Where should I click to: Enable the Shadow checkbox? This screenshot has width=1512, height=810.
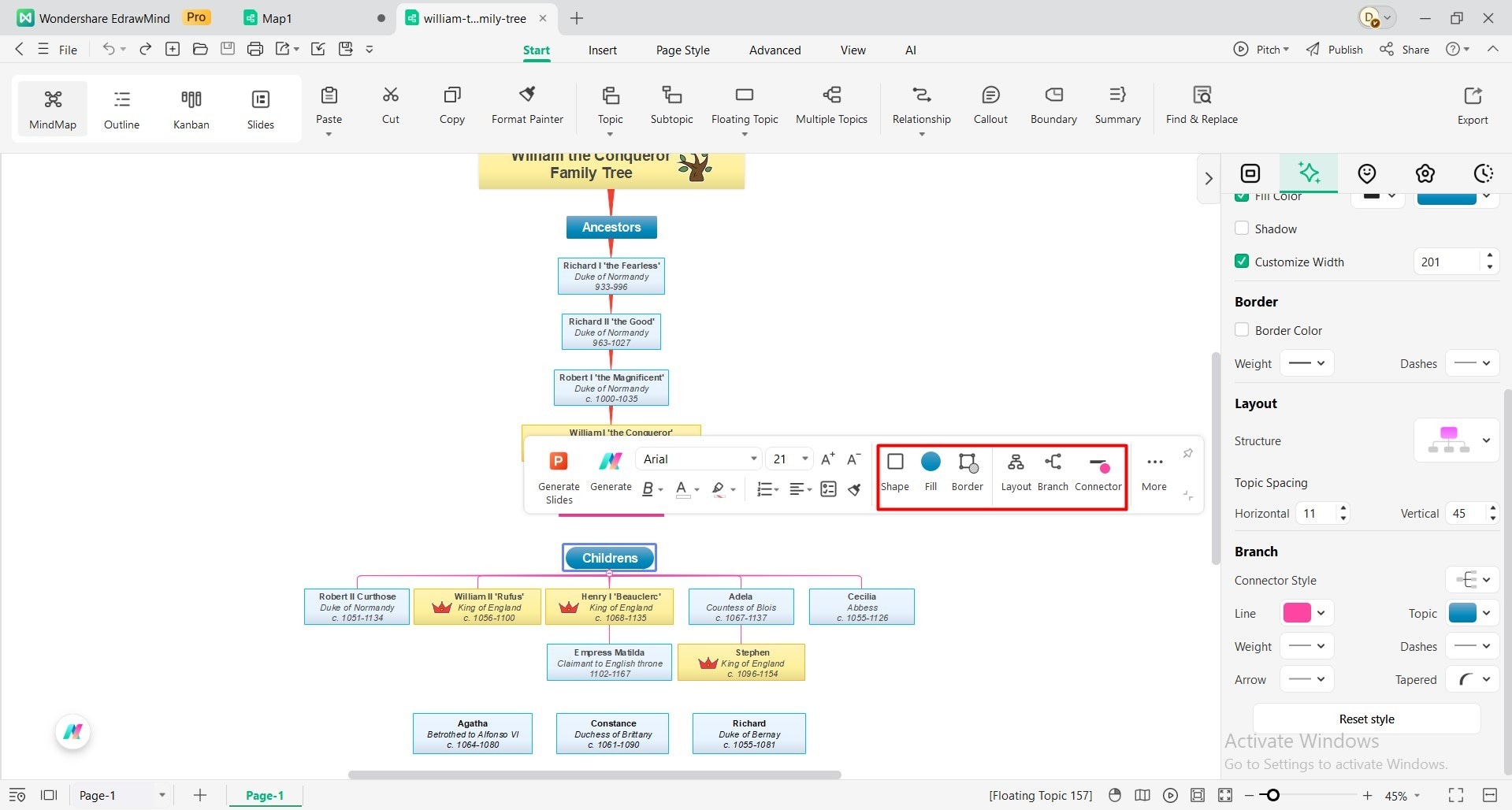(1242, 228)
